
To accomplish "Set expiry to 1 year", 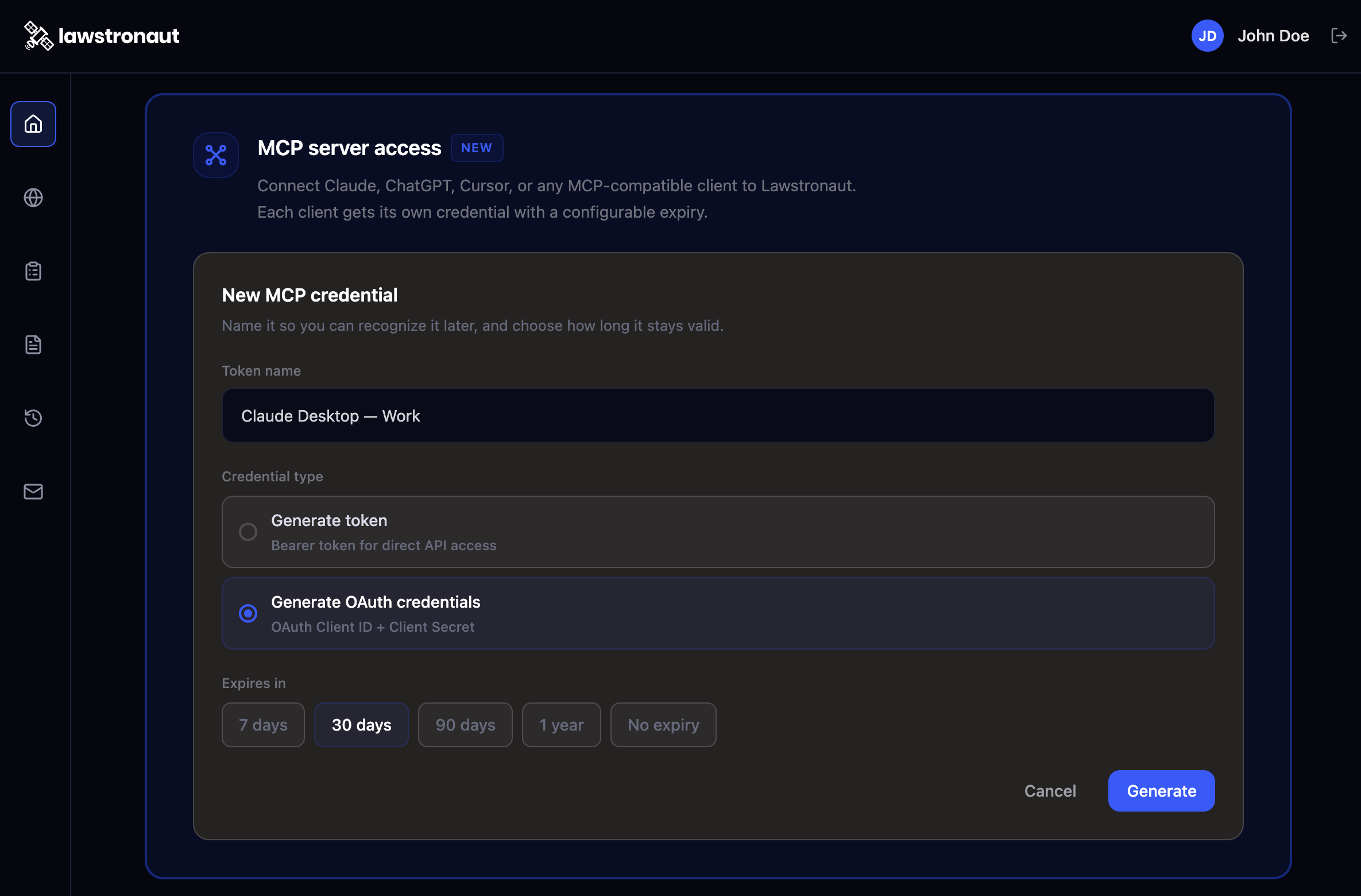I will click(562, 725).
